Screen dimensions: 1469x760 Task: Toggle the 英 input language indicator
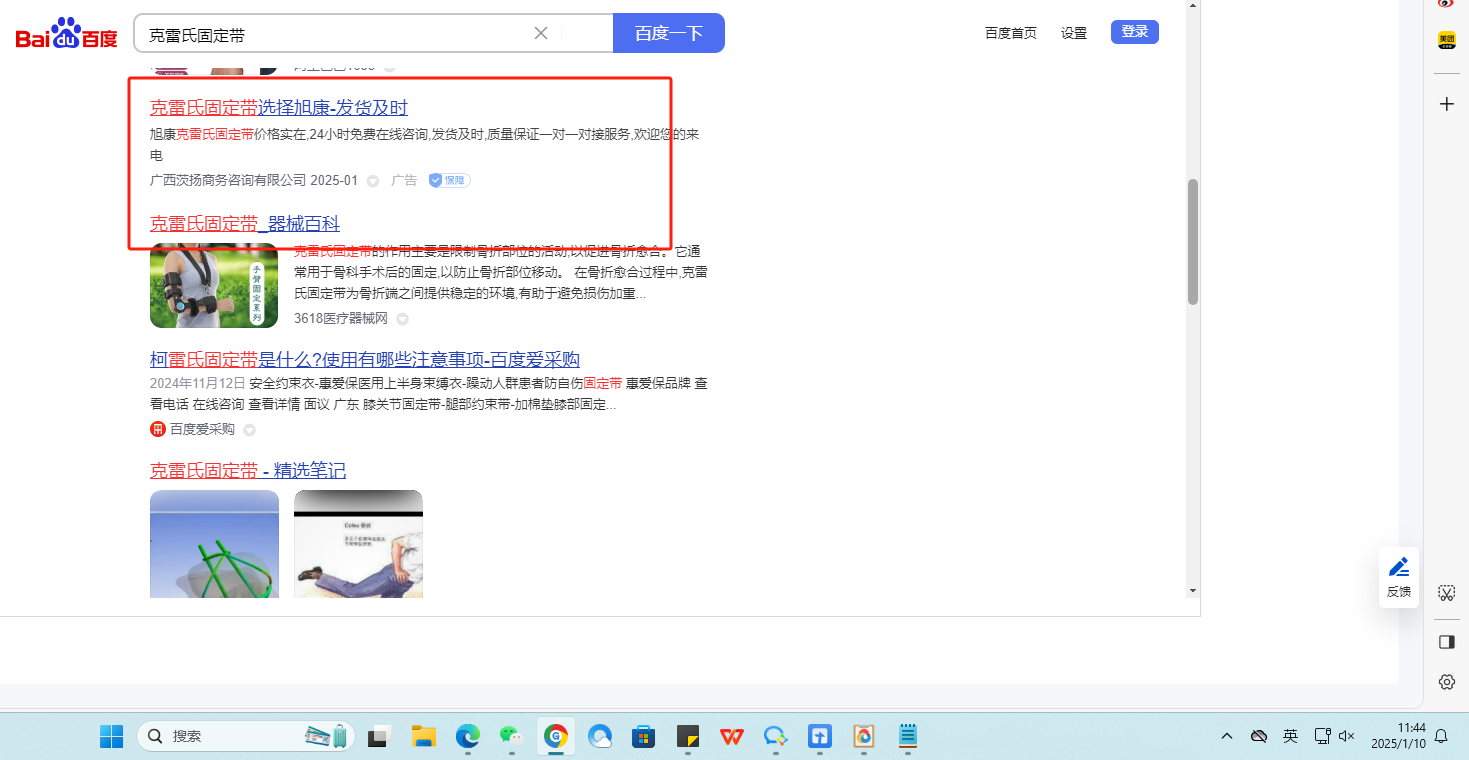pos(1290,736)
